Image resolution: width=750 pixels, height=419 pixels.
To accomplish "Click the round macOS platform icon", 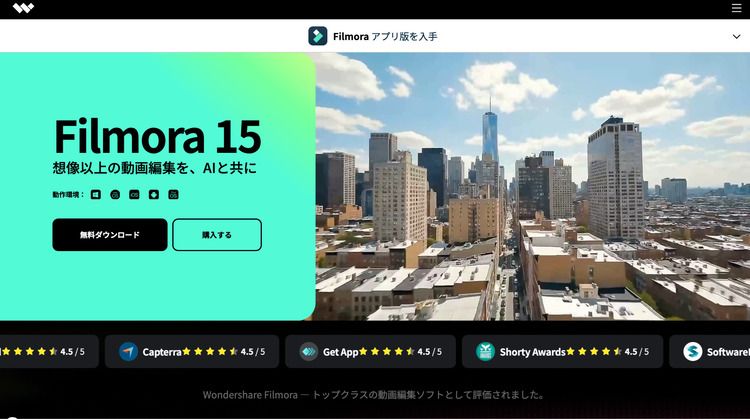I will point(115,195).
